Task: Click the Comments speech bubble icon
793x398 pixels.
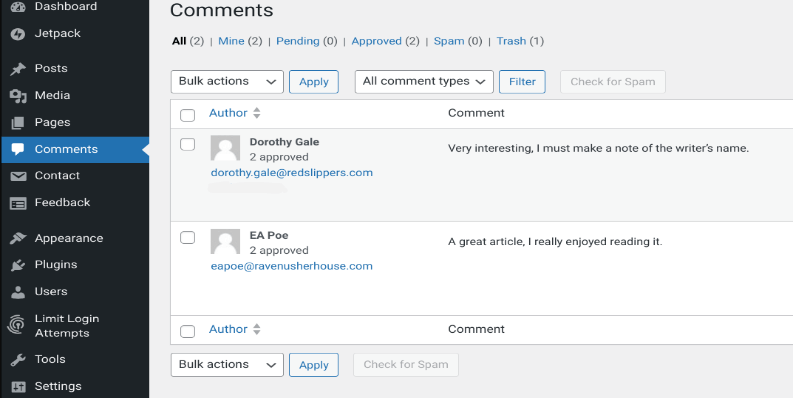Action: (x=18, y=150)
